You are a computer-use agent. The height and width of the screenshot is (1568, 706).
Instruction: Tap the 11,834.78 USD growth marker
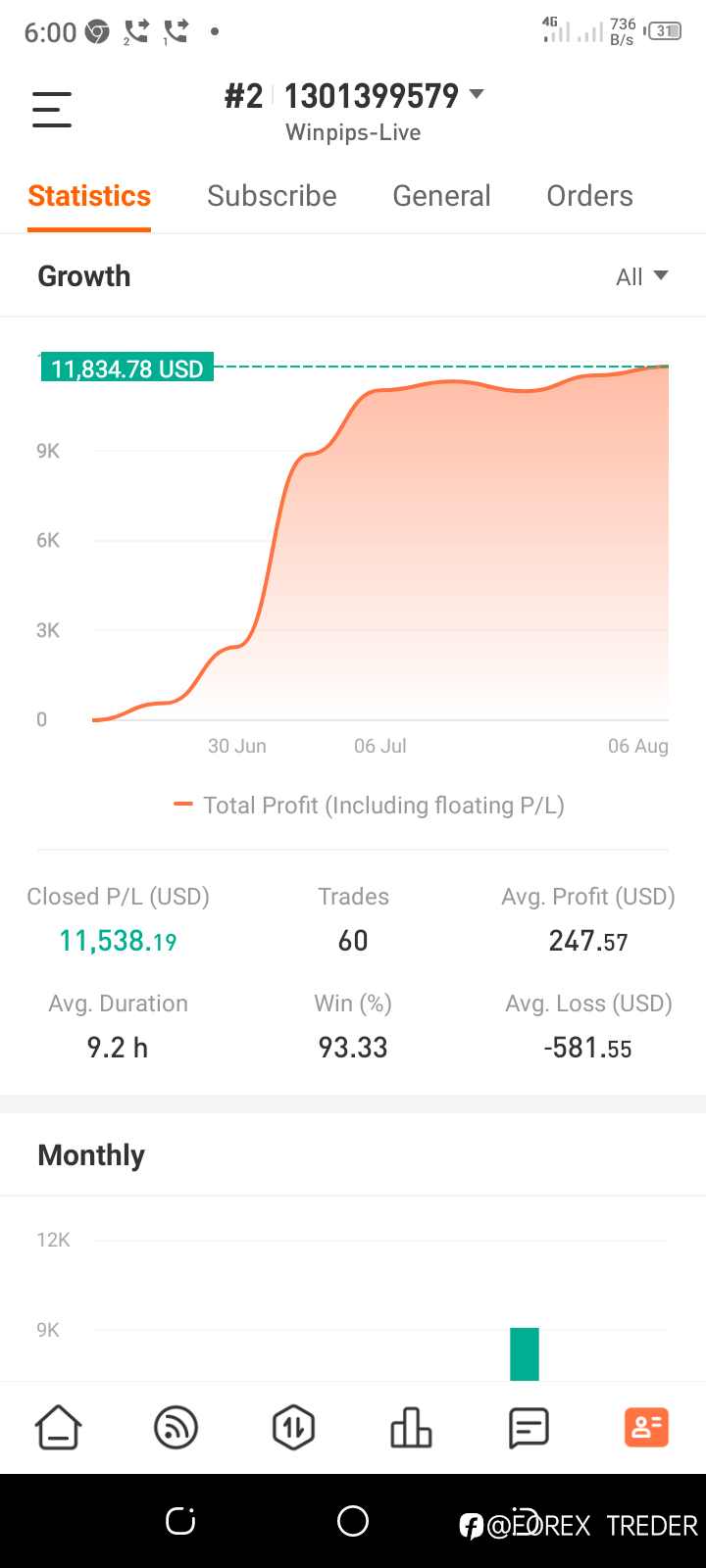pyautogui.click(x=127, y=368)
